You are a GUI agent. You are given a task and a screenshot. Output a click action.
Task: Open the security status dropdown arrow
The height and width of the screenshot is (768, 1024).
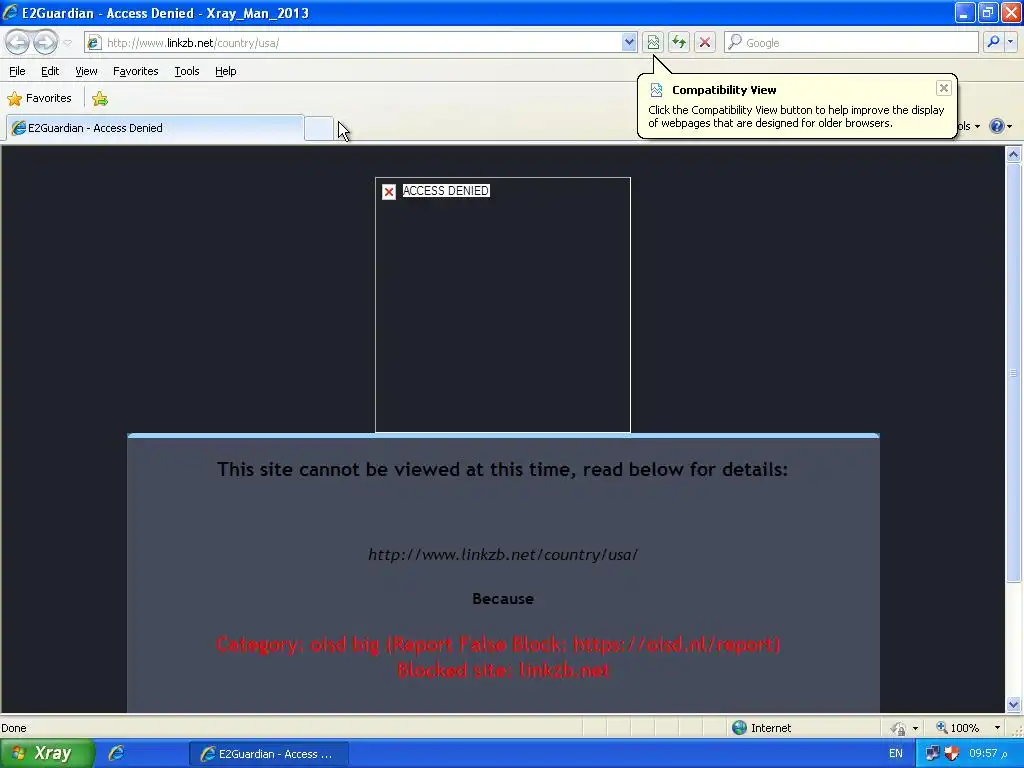point(915,728)
